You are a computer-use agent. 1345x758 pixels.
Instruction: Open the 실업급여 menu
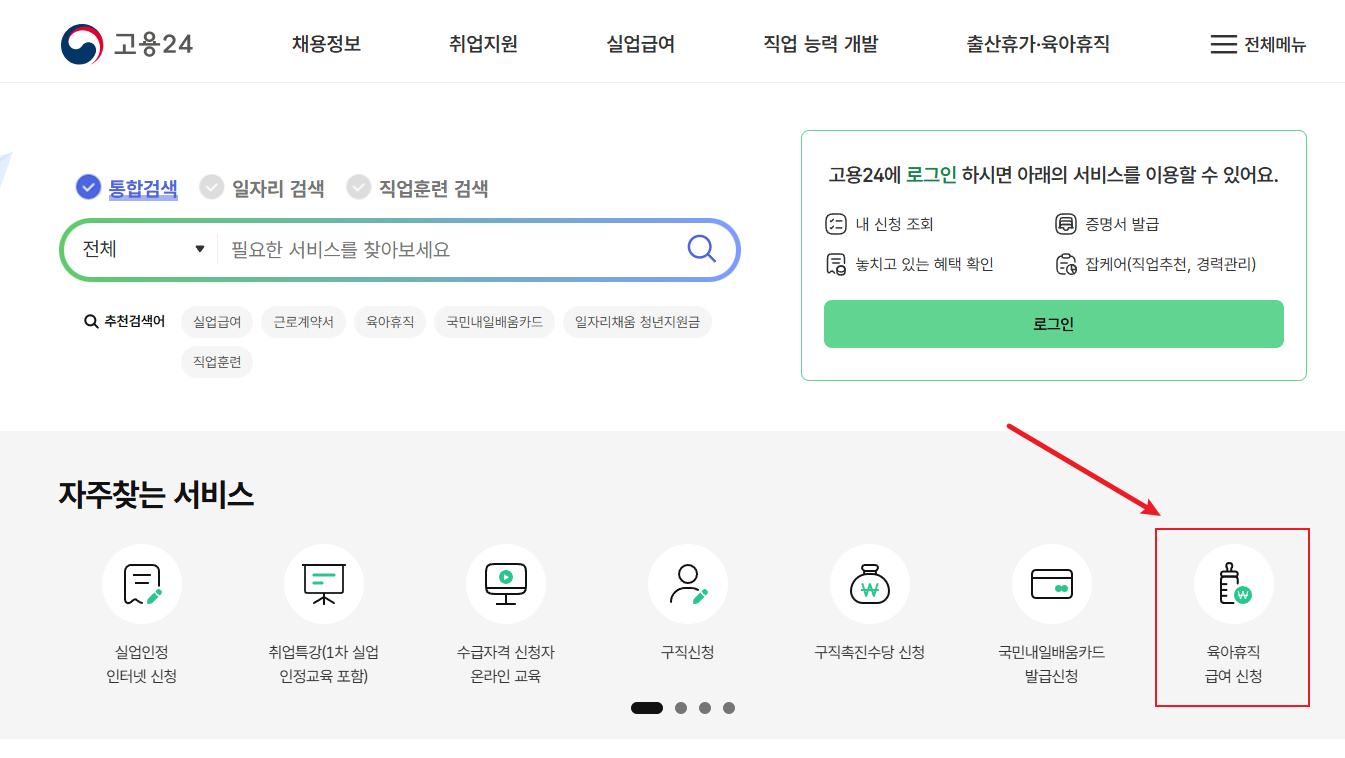[x=639, y=43]
